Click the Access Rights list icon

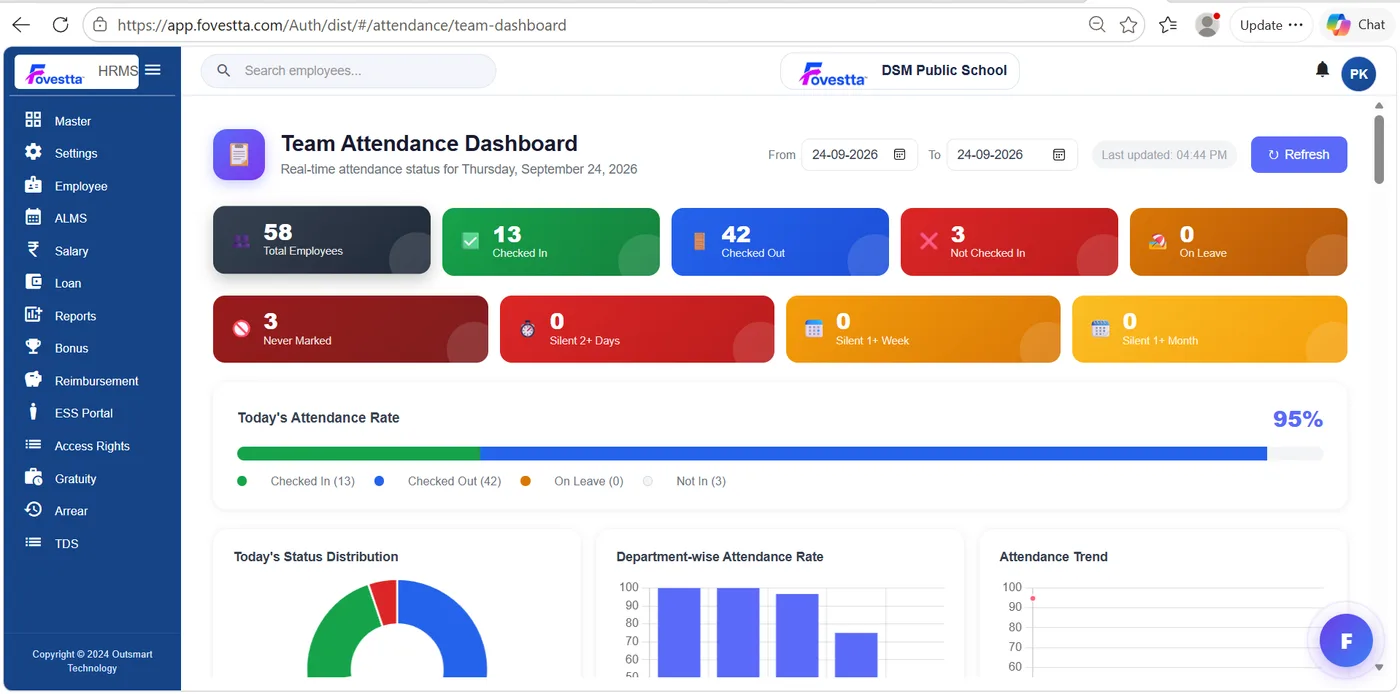33,445
